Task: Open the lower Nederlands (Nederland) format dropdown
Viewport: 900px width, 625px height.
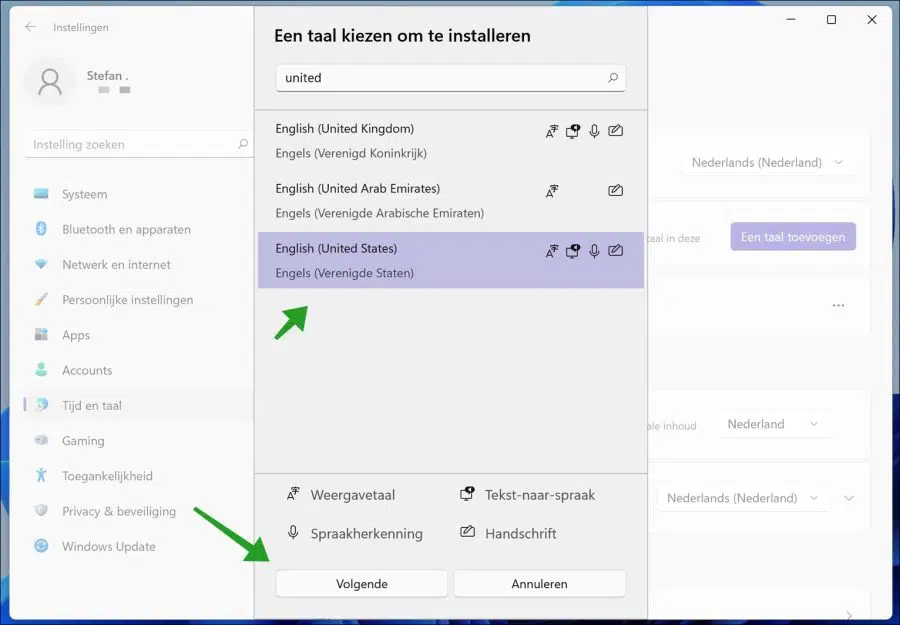Action: [742, 498]
